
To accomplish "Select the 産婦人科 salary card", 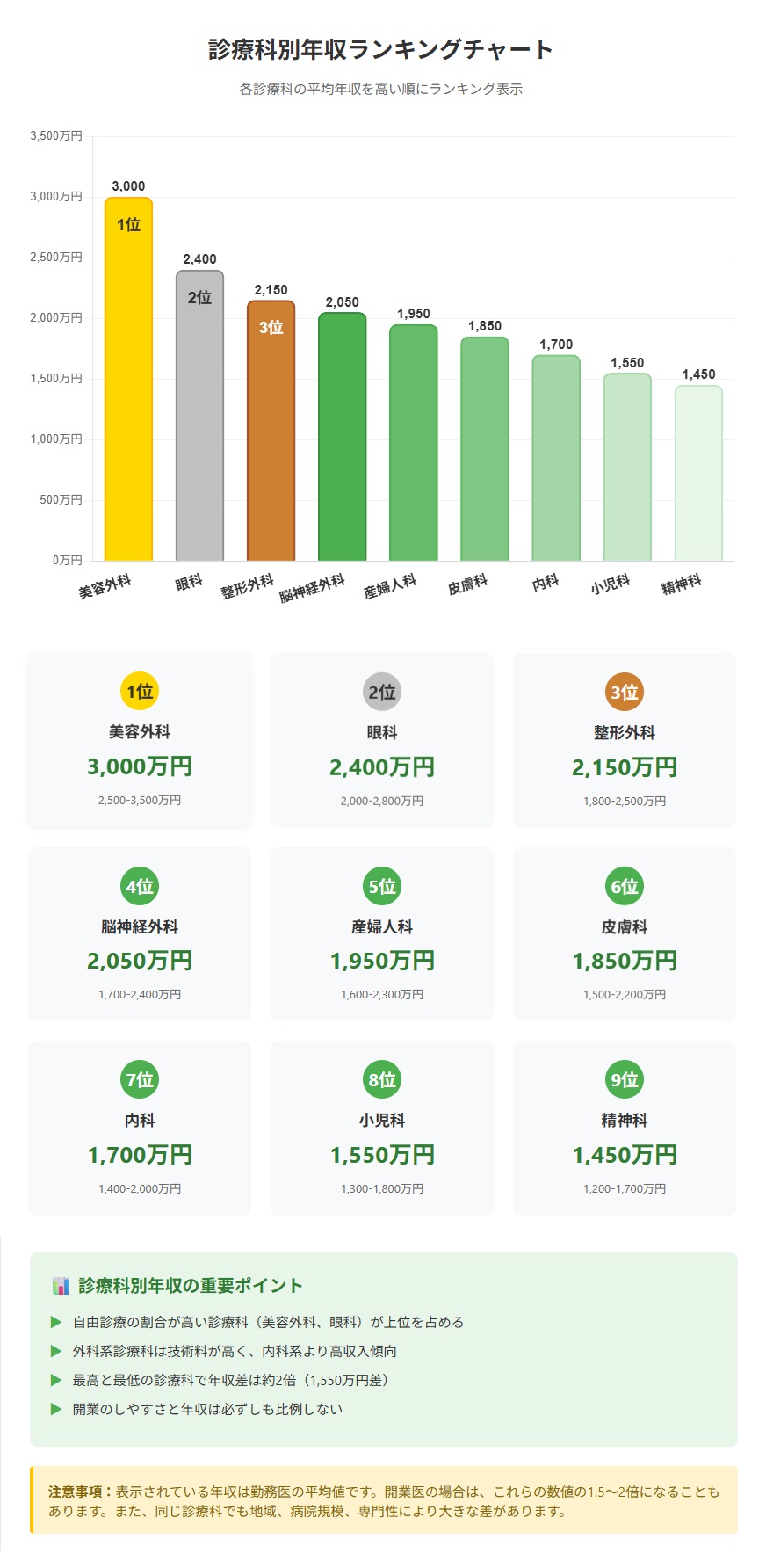I will pyautogui.click(x=382, y=933).
